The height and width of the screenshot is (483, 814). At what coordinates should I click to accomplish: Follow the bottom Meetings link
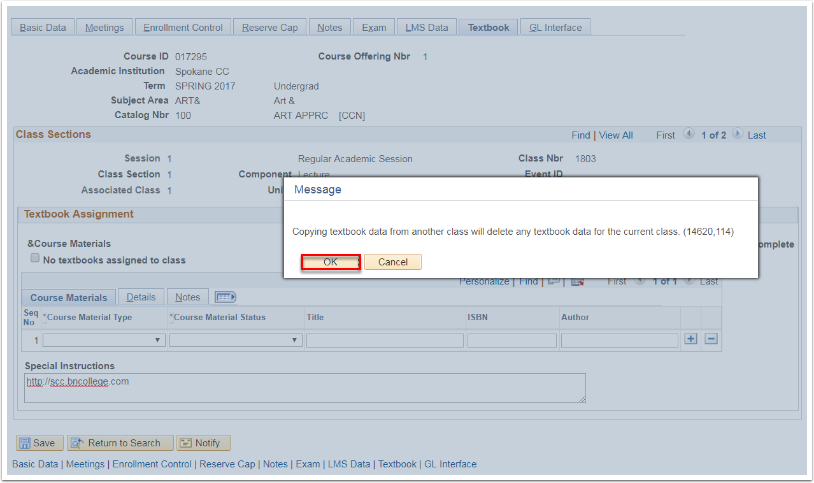85,464
